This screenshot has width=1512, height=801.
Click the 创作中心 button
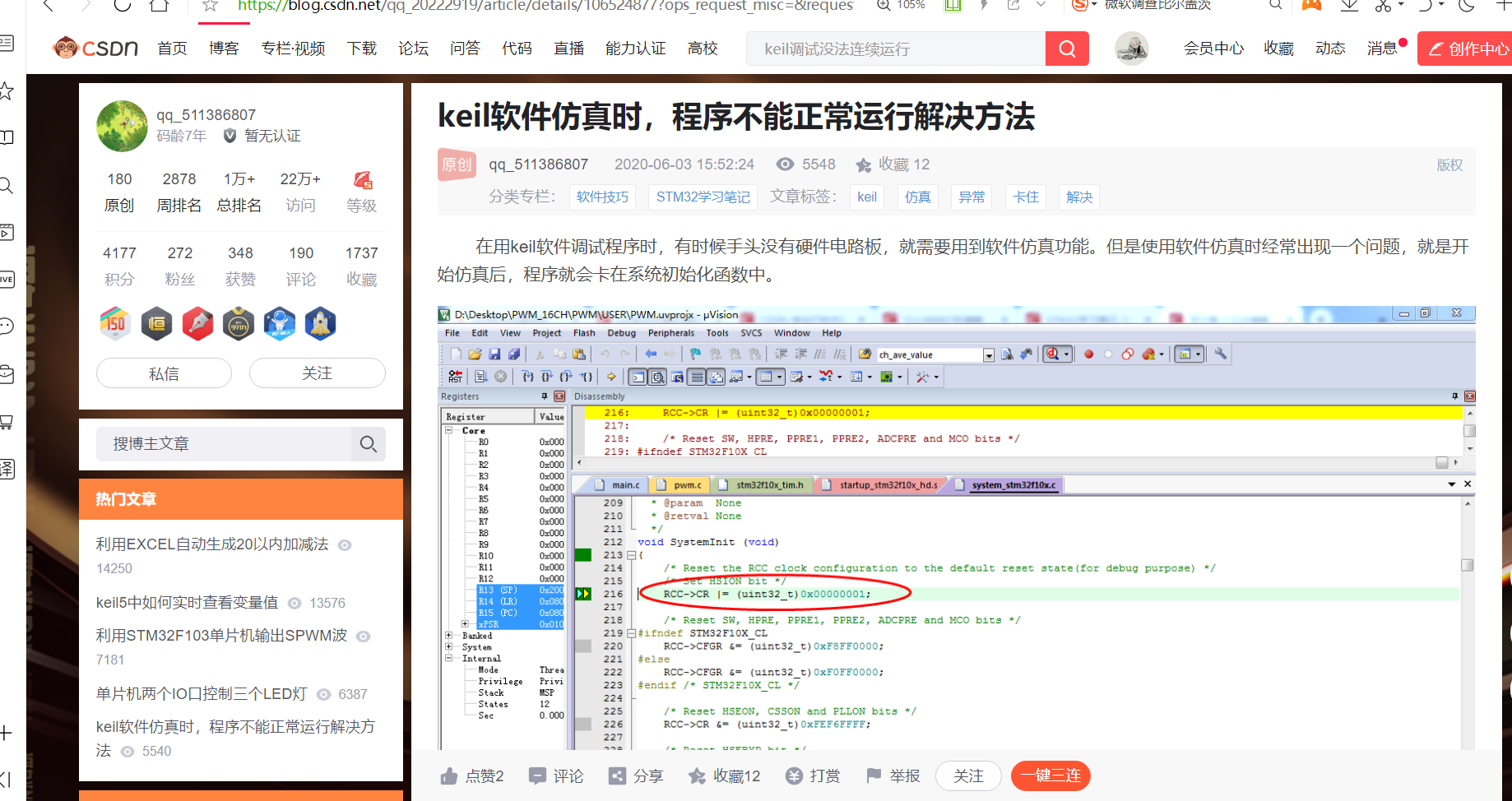pos(1467,49)
